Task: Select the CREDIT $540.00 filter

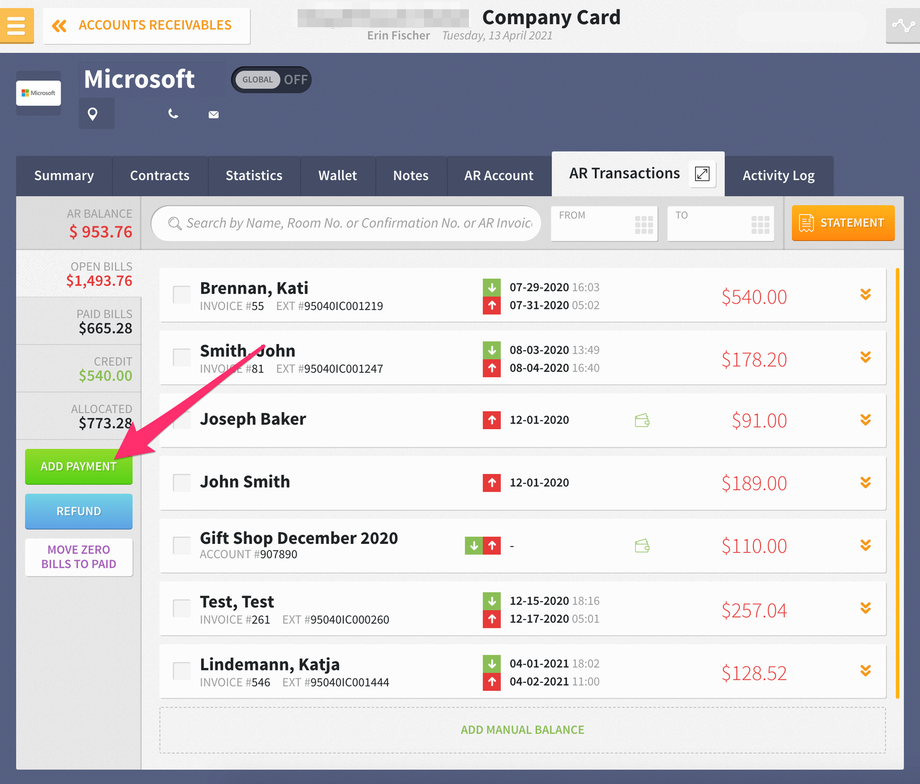Action: tap(79, 369)
